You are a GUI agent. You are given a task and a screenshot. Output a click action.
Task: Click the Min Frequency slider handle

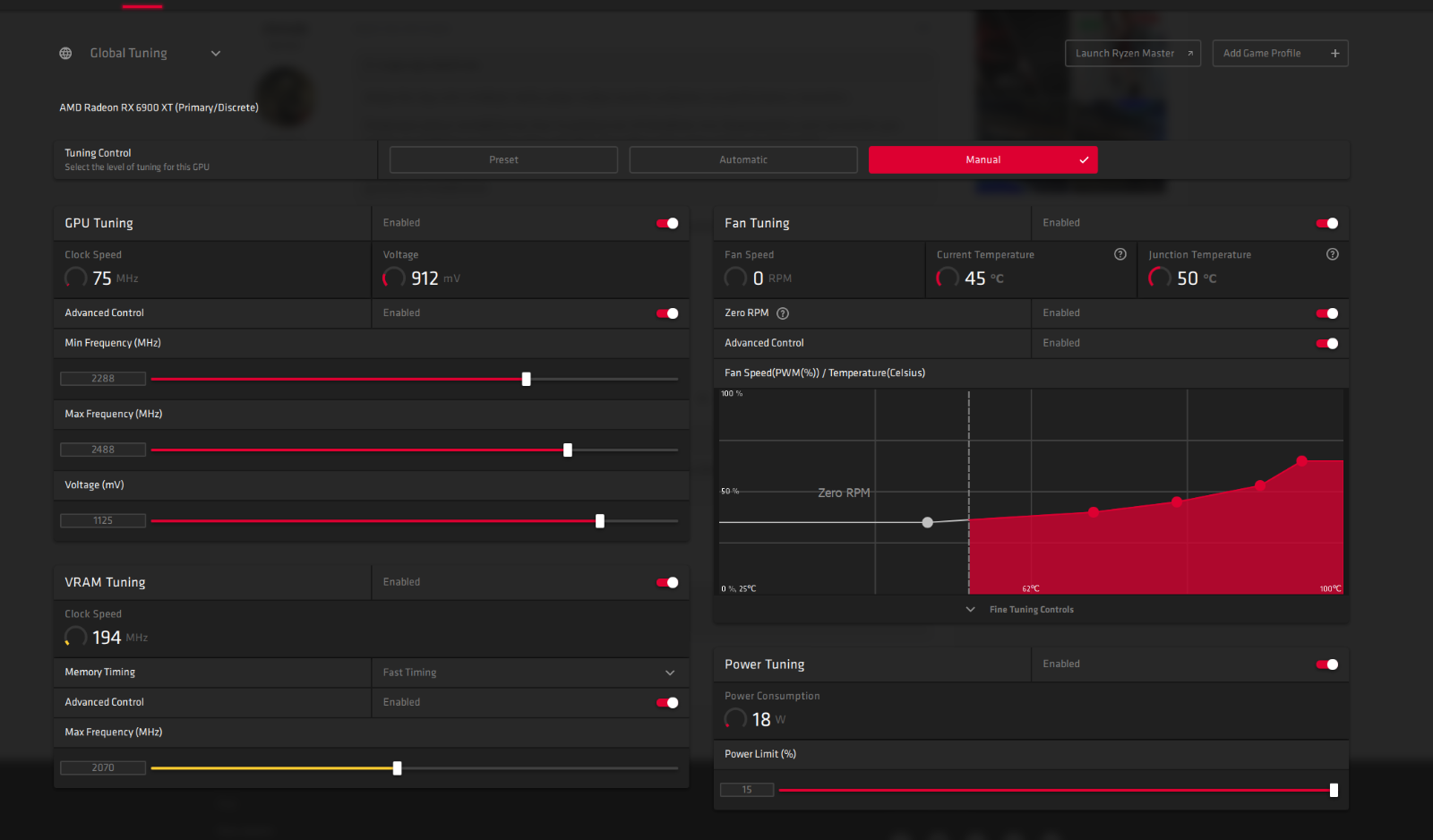(x=527, y=379)
